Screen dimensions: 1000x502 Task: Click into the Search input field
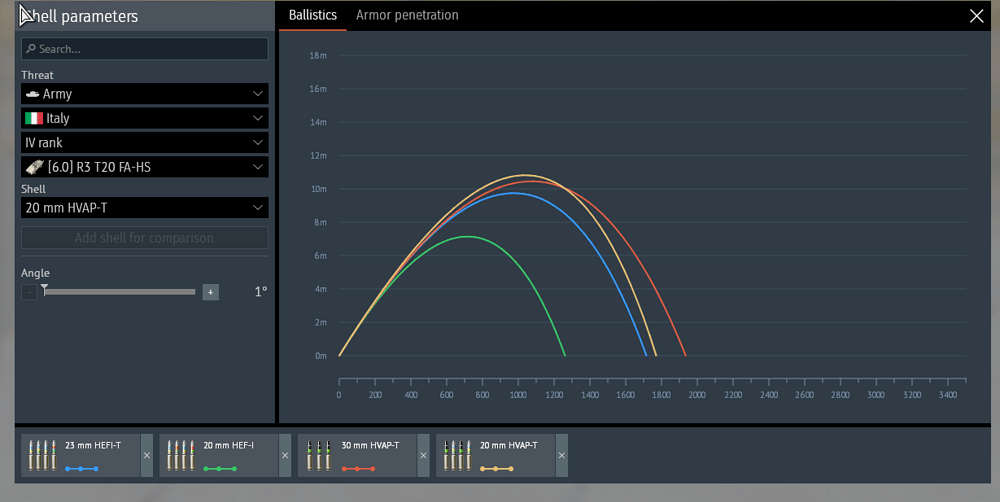pyautogui.click(x=145, y=49)
